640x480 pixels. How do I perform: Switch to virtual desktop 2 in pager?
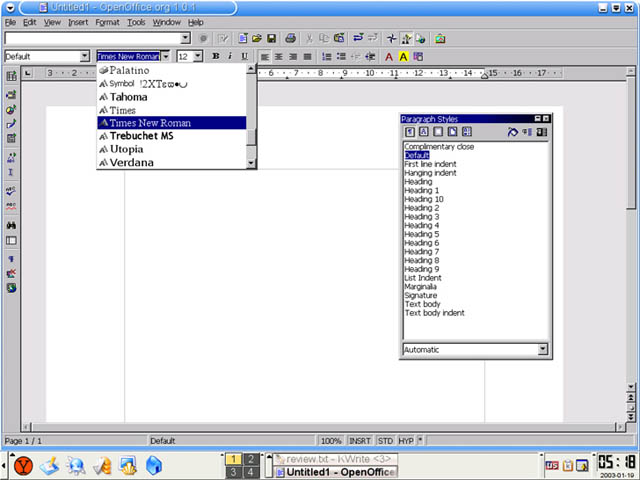[x=251, y=459]
